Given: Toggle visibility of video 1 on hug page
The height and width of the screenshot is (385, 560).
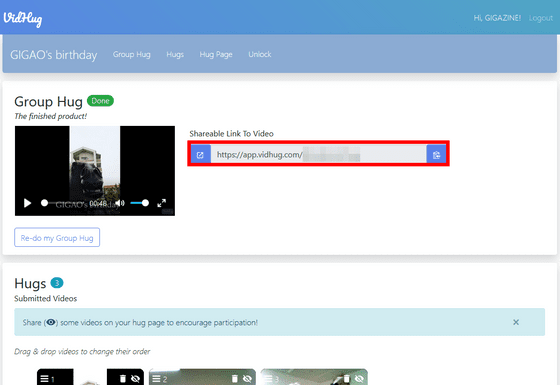Looking at the screenshot, I should (135, 379).
